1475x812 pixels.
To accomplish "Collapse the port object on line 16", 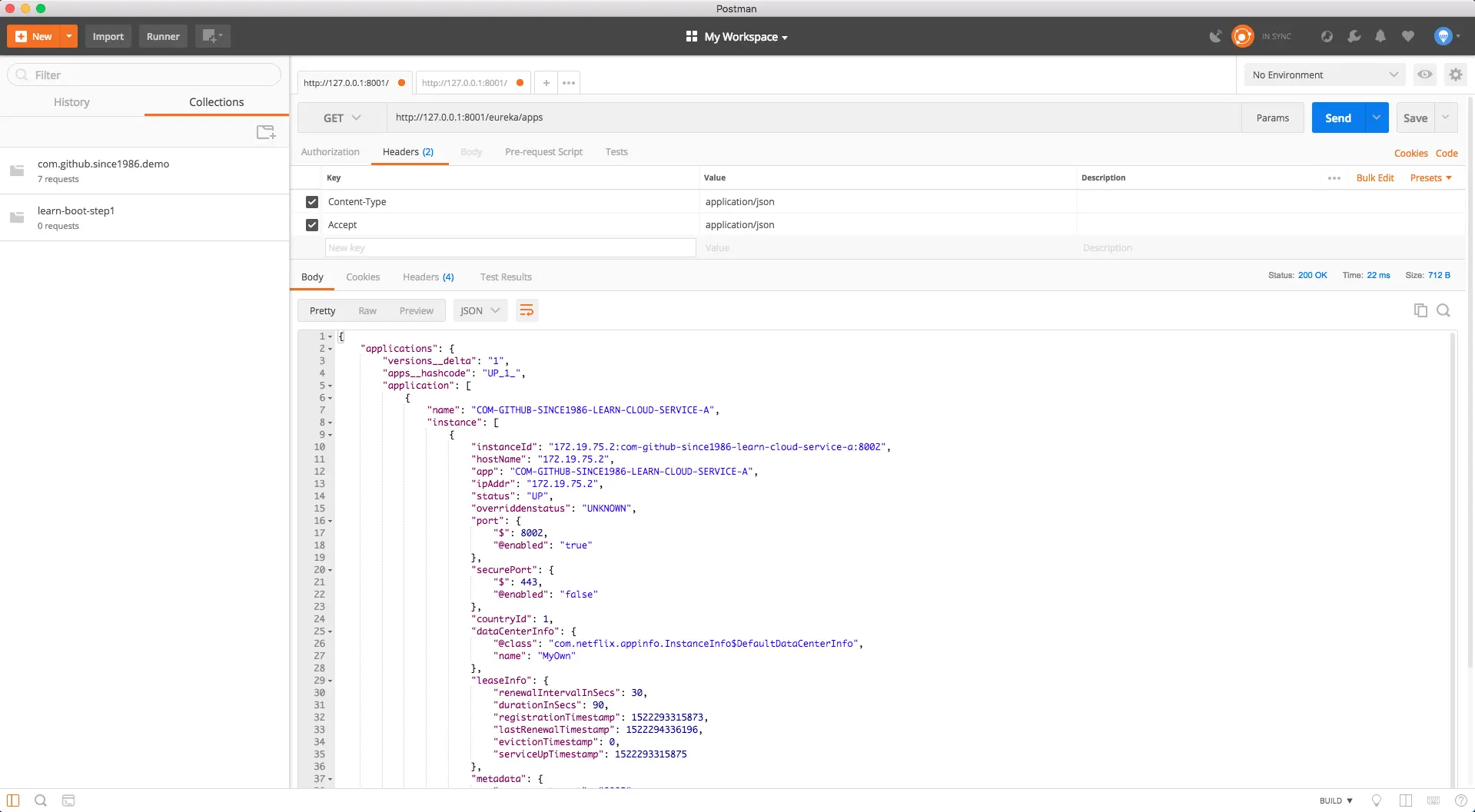I will click(x=331, y=521).
